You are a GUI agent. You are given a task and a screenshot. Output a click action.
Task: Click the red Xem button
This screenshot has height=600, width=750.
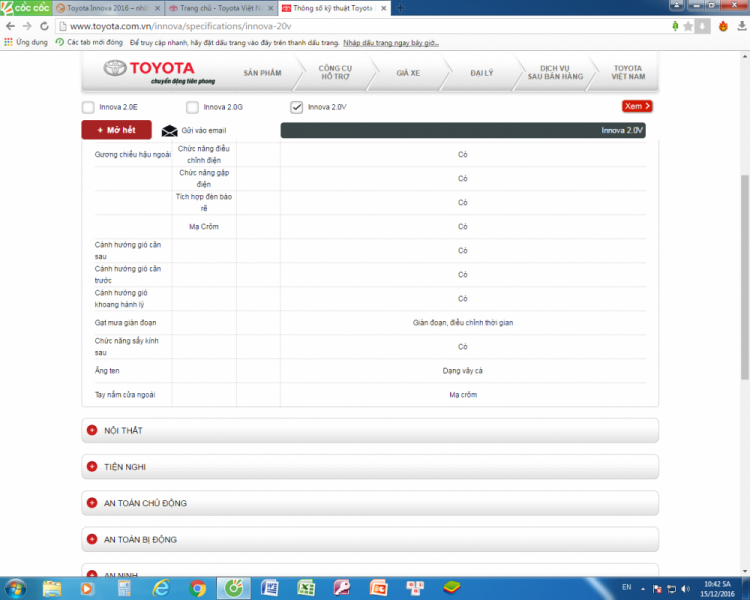click(637, 106)
